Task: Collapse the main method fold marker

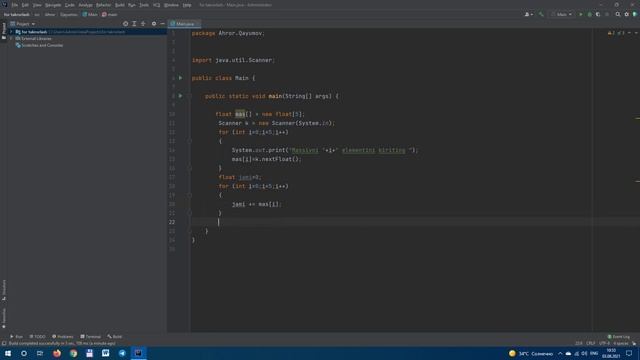Action: pos(189,96)
